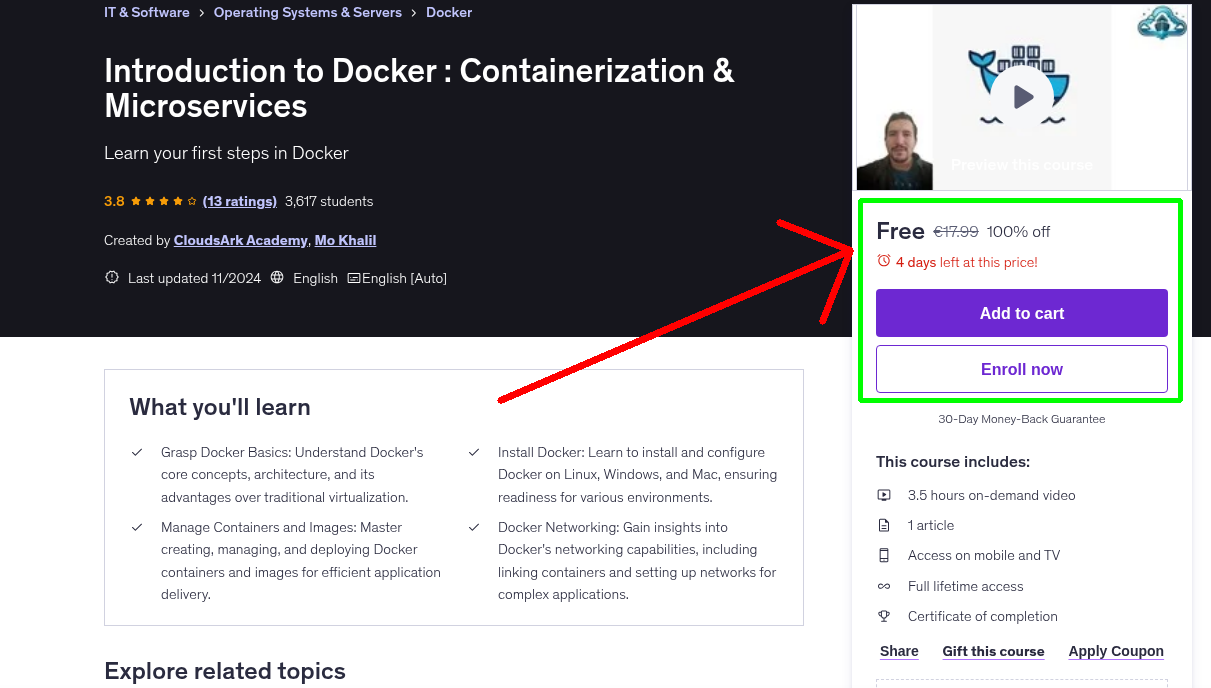This screenshot has width=1211, height=688.
Task: Click the on-demand video icon
Action: pyautogui.click(x=884, y=494)
